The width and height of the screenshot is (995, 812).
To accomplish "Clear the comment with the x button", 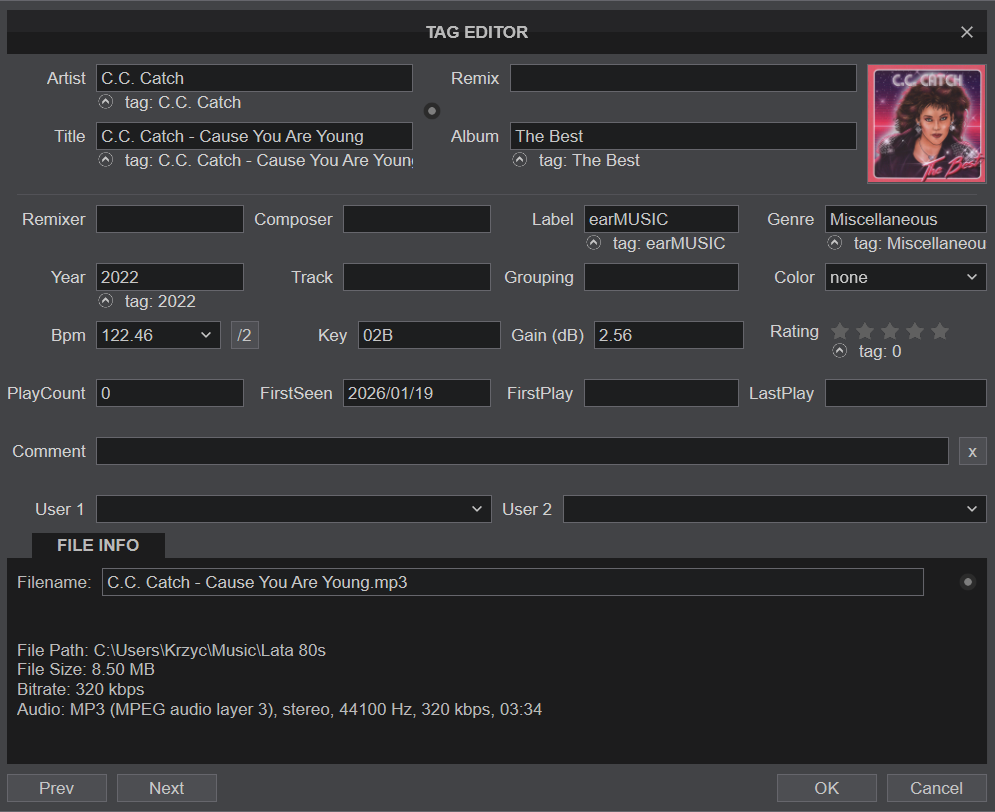I will 972,451.
